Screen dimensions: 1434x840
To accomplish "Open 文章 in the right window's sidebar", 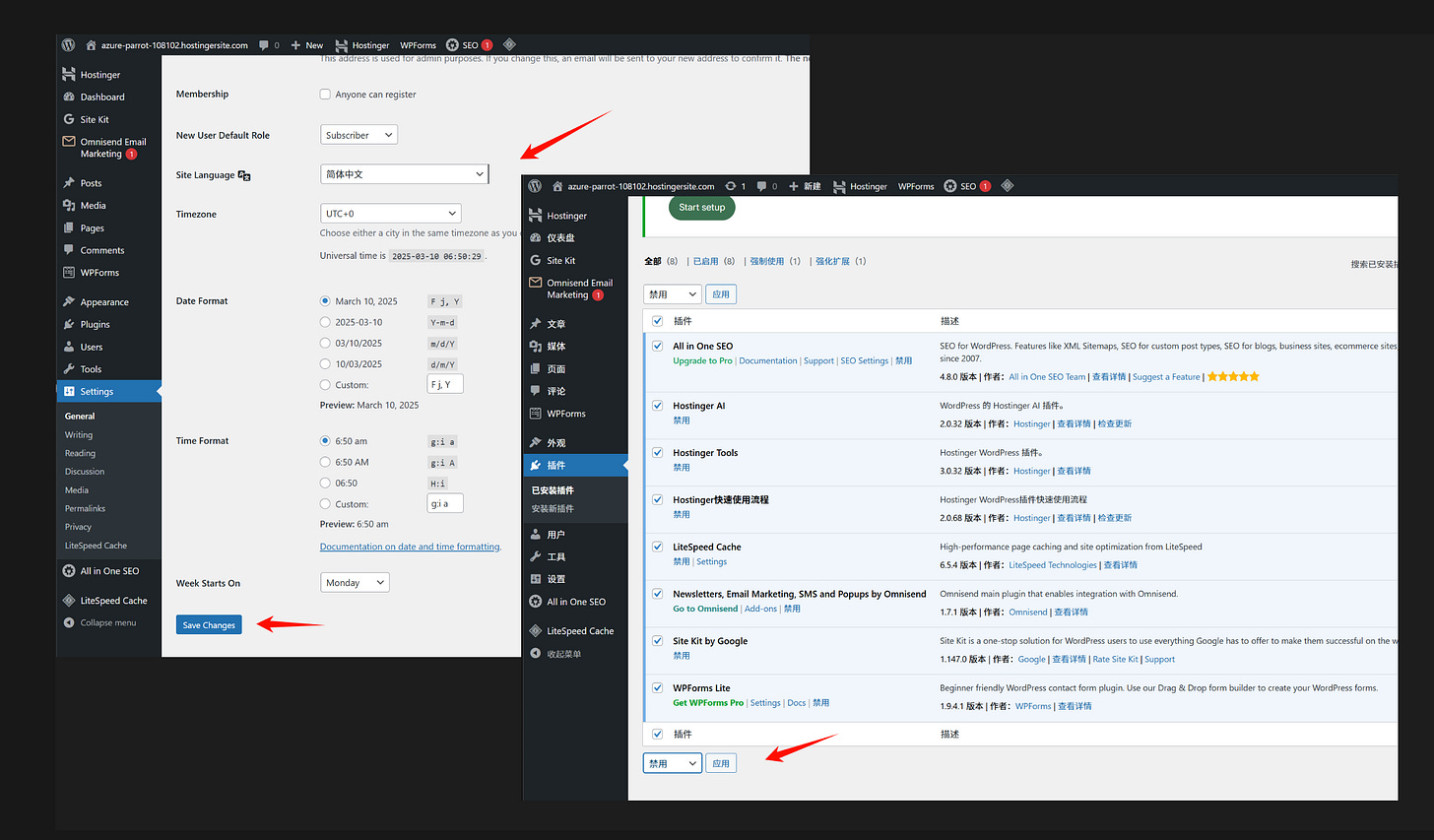I will [x=556, y=324].
